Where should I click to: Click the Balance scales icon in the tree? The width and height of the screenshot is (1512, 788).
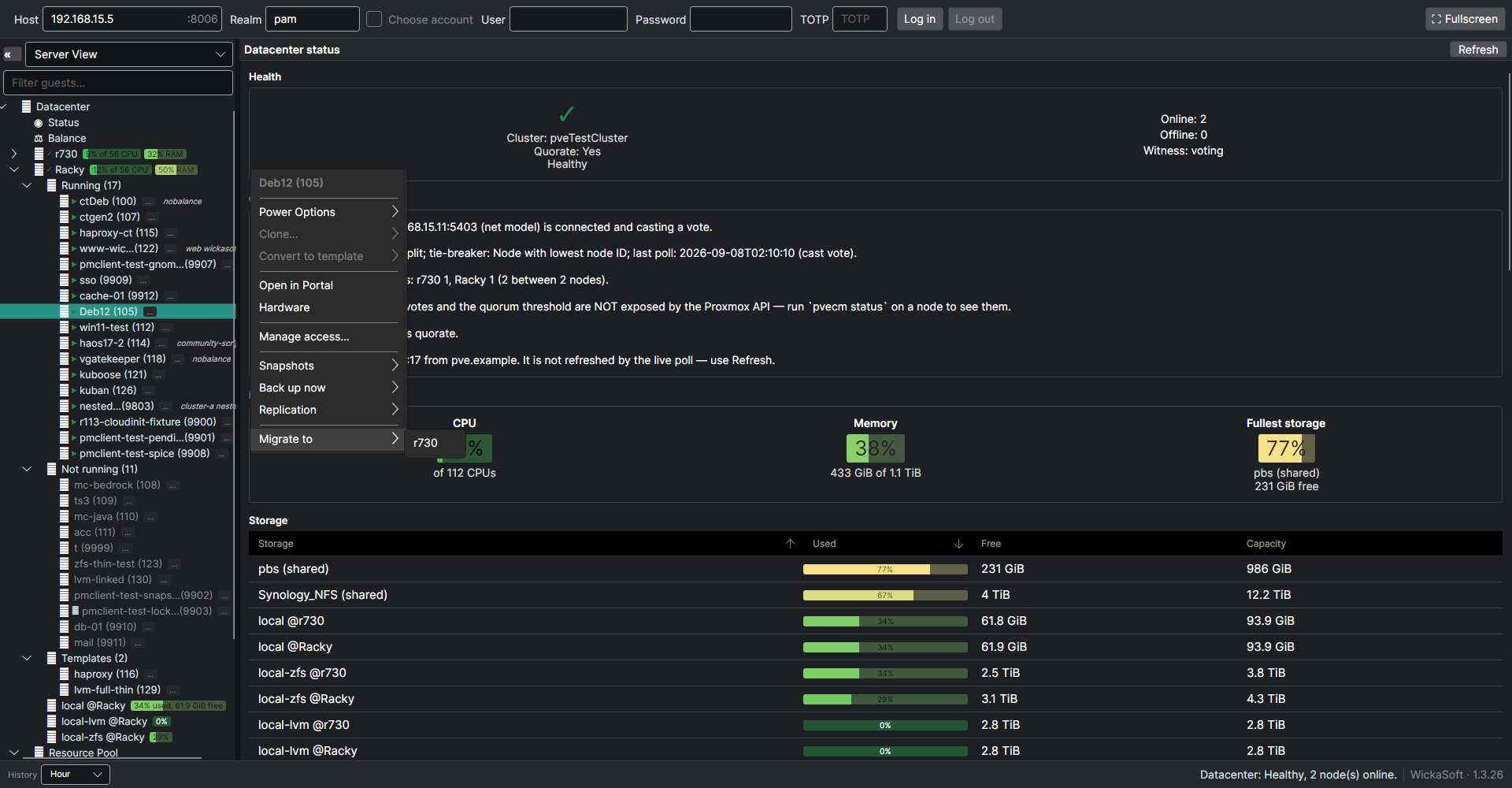[38, 139]
